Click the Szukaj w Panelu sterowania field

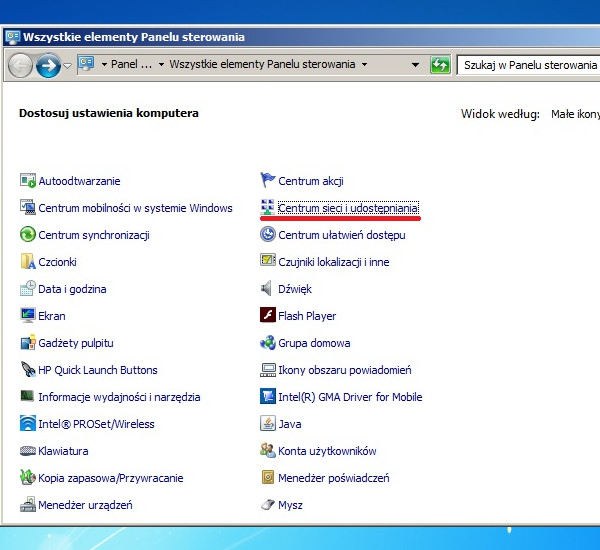pos(528,65)
